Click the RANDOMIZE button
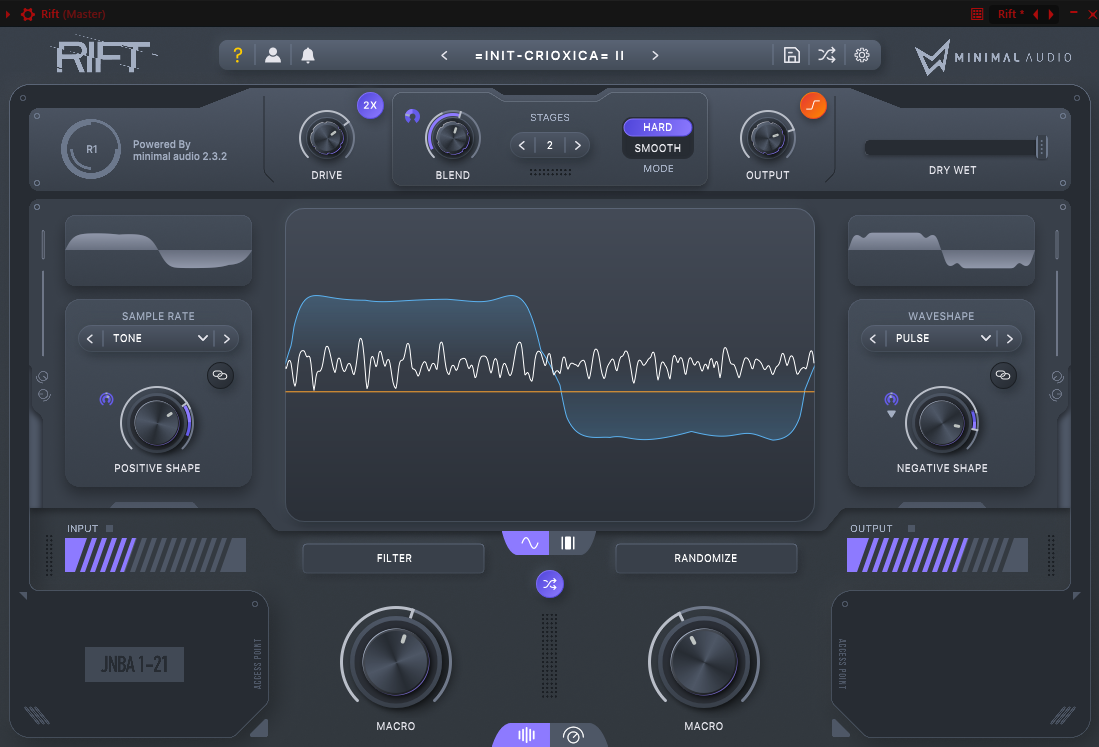Viewport: 1099px width, 747px height. pos(706,558)
